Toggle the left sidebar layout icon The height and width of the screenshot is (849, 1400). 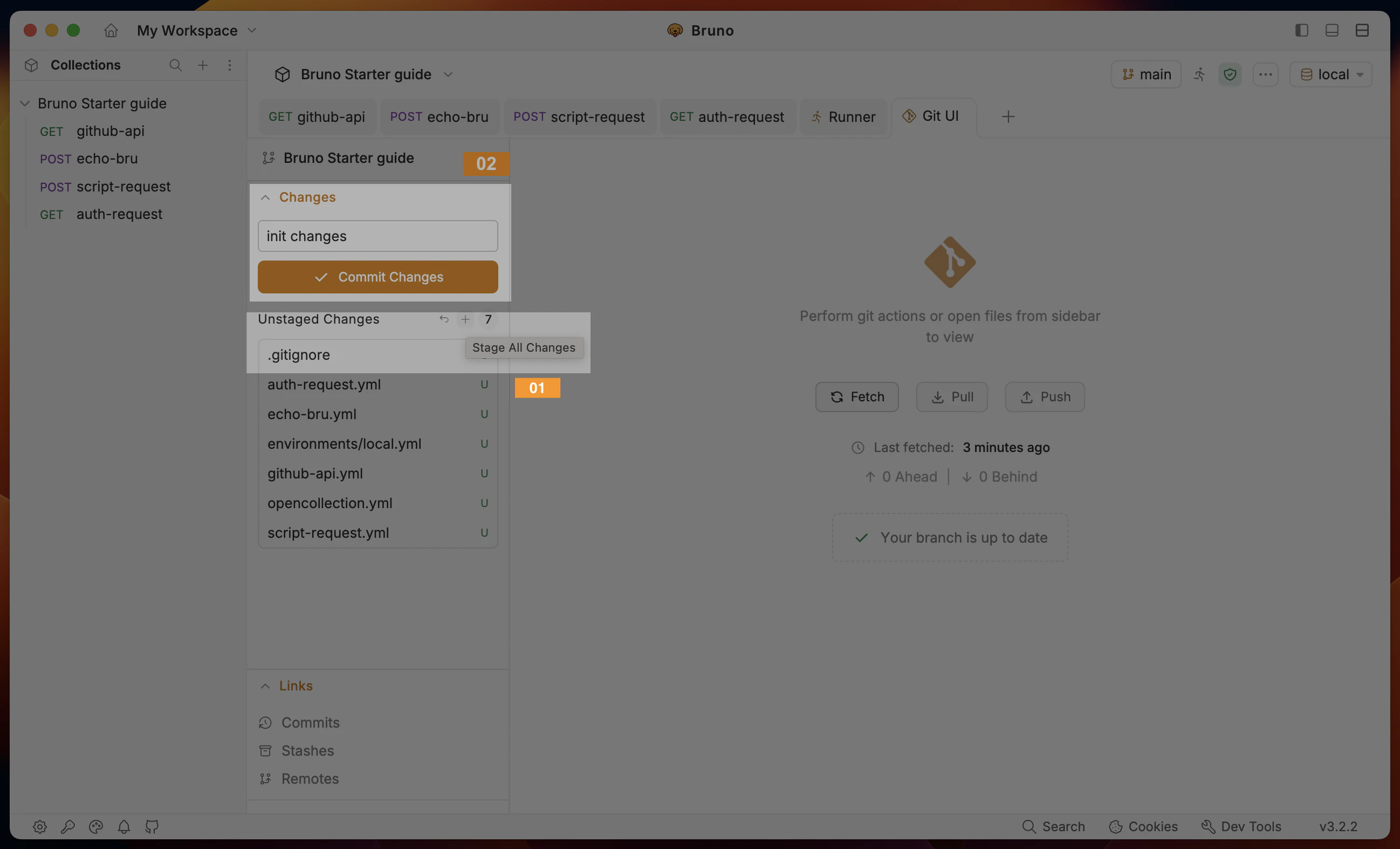1302,30
